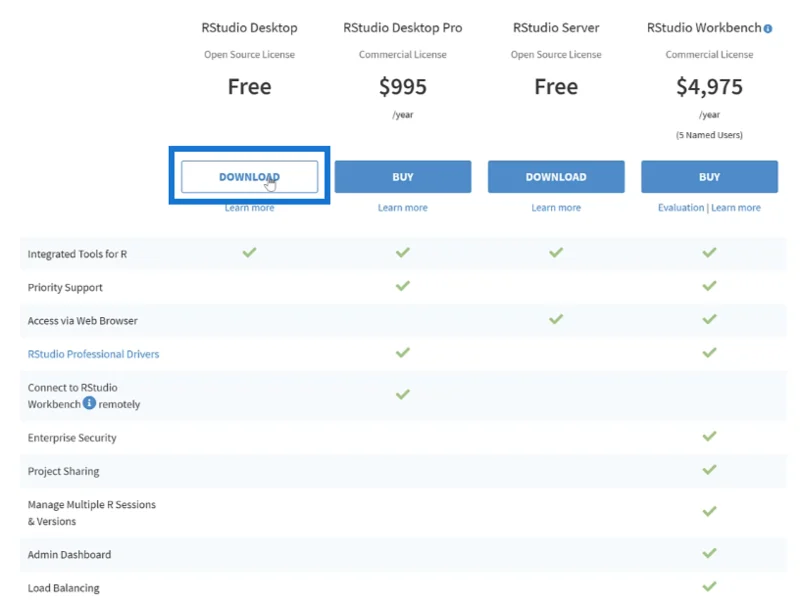Click the Free price under RStudio Desktop
Image resolution: width=800 pixels, height=603 pixels.
249,87
